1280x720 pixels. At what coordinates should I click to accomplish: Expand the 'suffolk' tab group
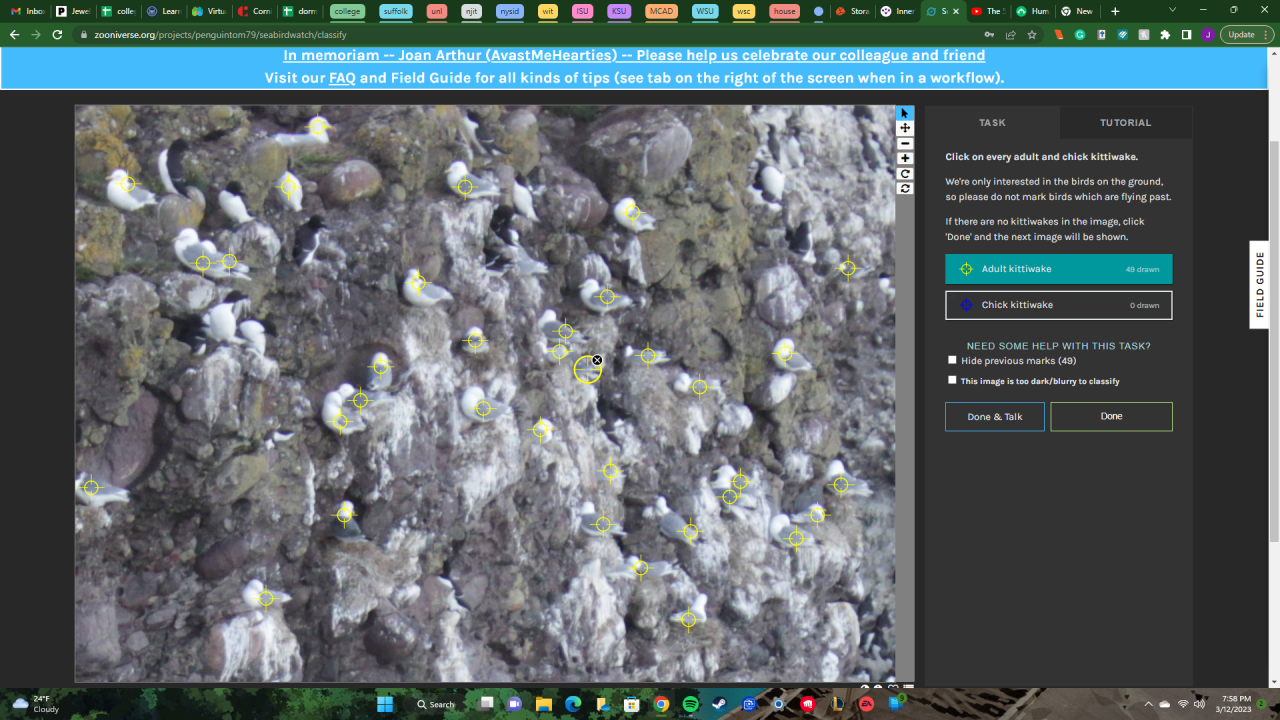tap(396, 11)
